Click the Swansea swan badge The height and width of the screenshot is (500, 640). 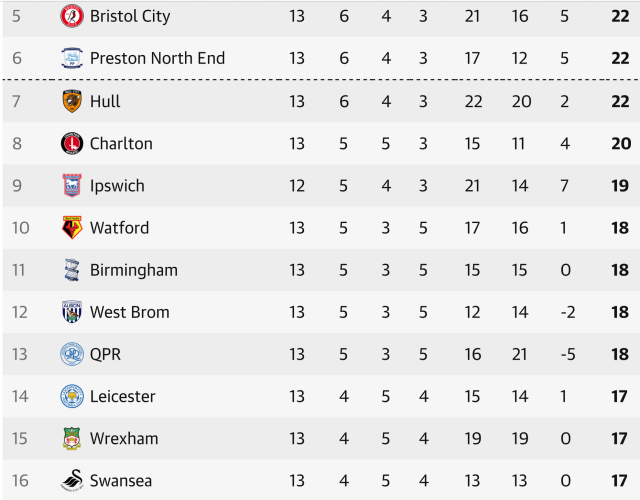click(72, 481)
